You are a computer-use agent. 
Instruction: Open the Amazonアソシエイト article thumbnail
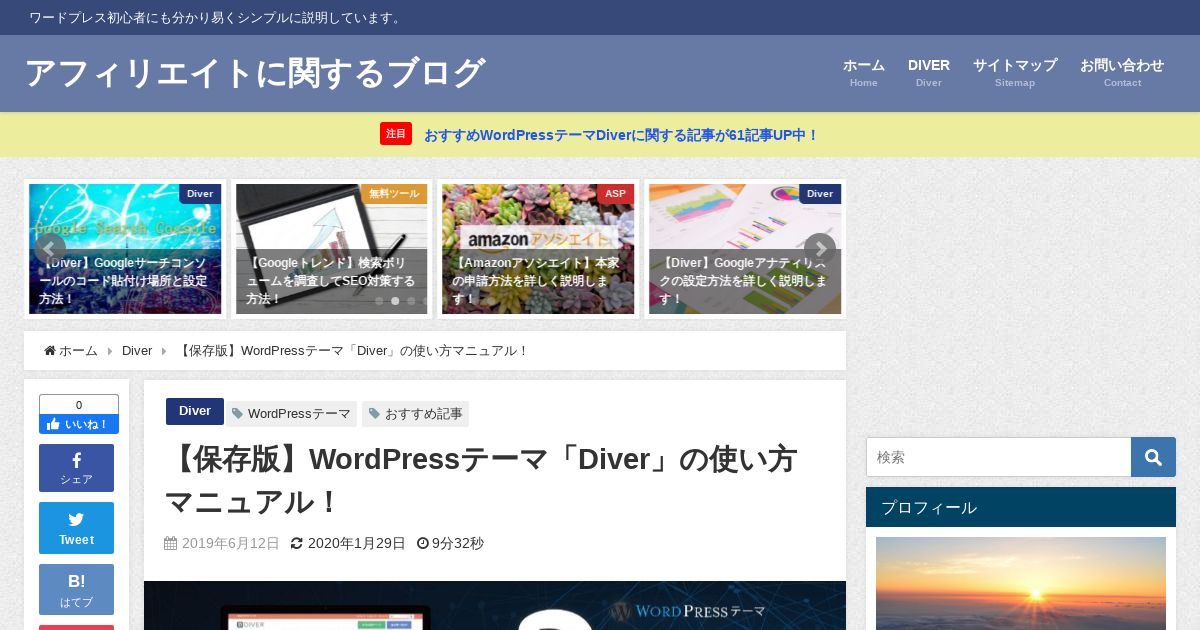(538, 249)
